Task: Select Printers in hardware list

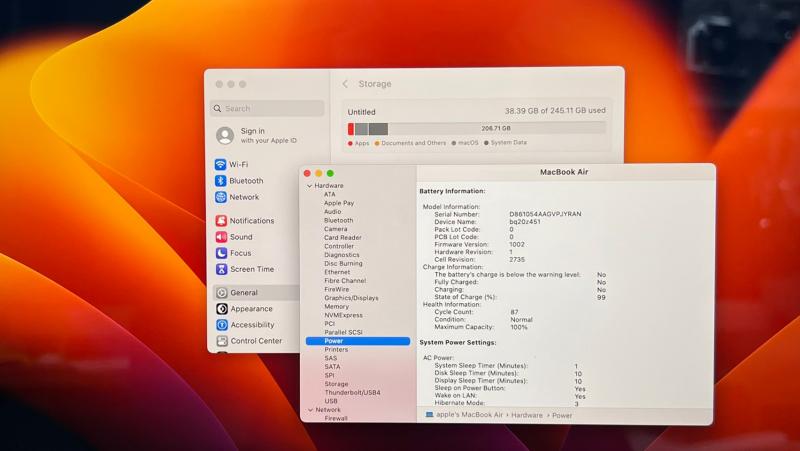Action: click(336, 349)
